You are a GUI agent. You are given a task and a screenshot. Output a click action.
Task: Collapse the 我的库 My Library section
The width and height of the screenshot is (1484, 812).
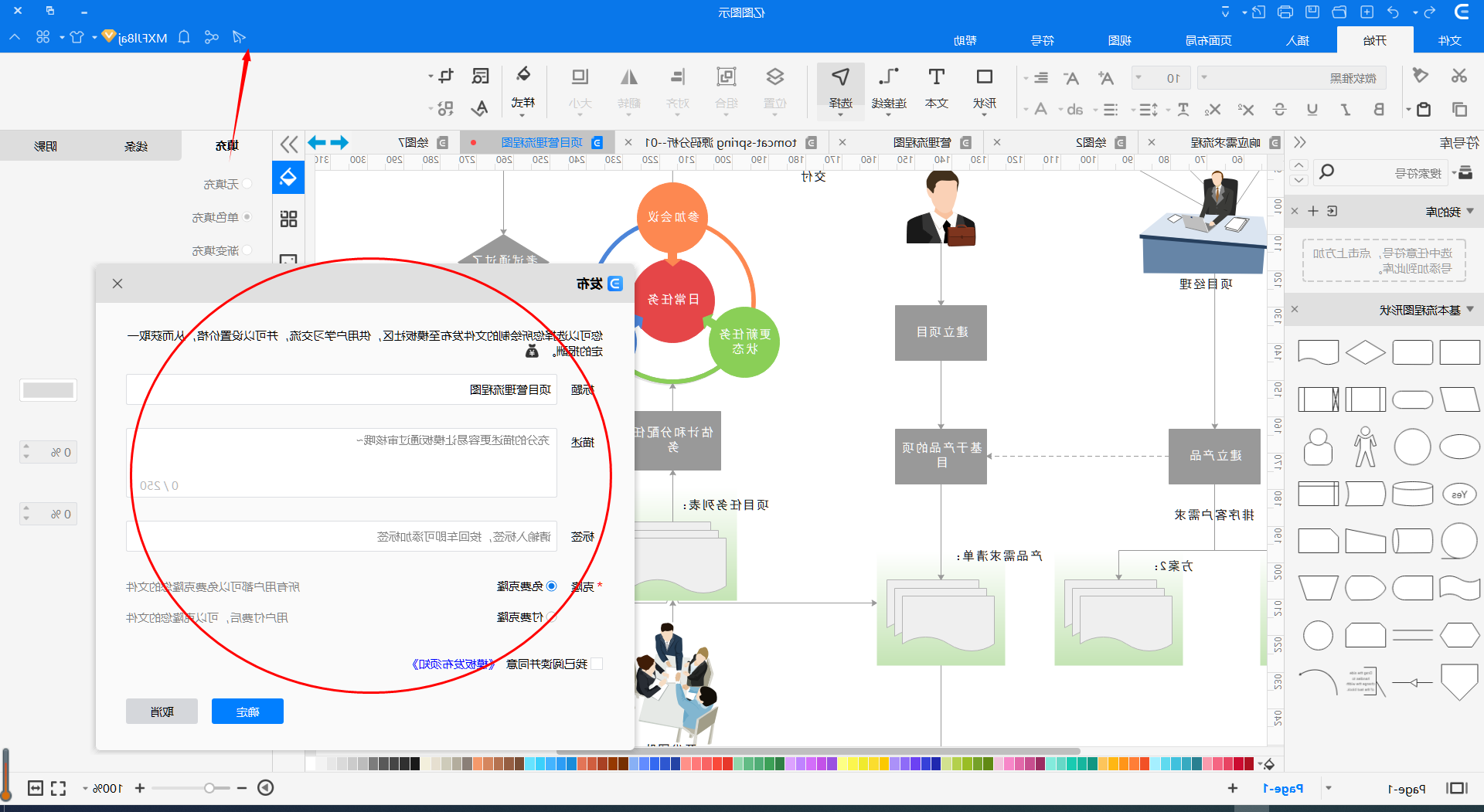click(x=1470, y=211)
